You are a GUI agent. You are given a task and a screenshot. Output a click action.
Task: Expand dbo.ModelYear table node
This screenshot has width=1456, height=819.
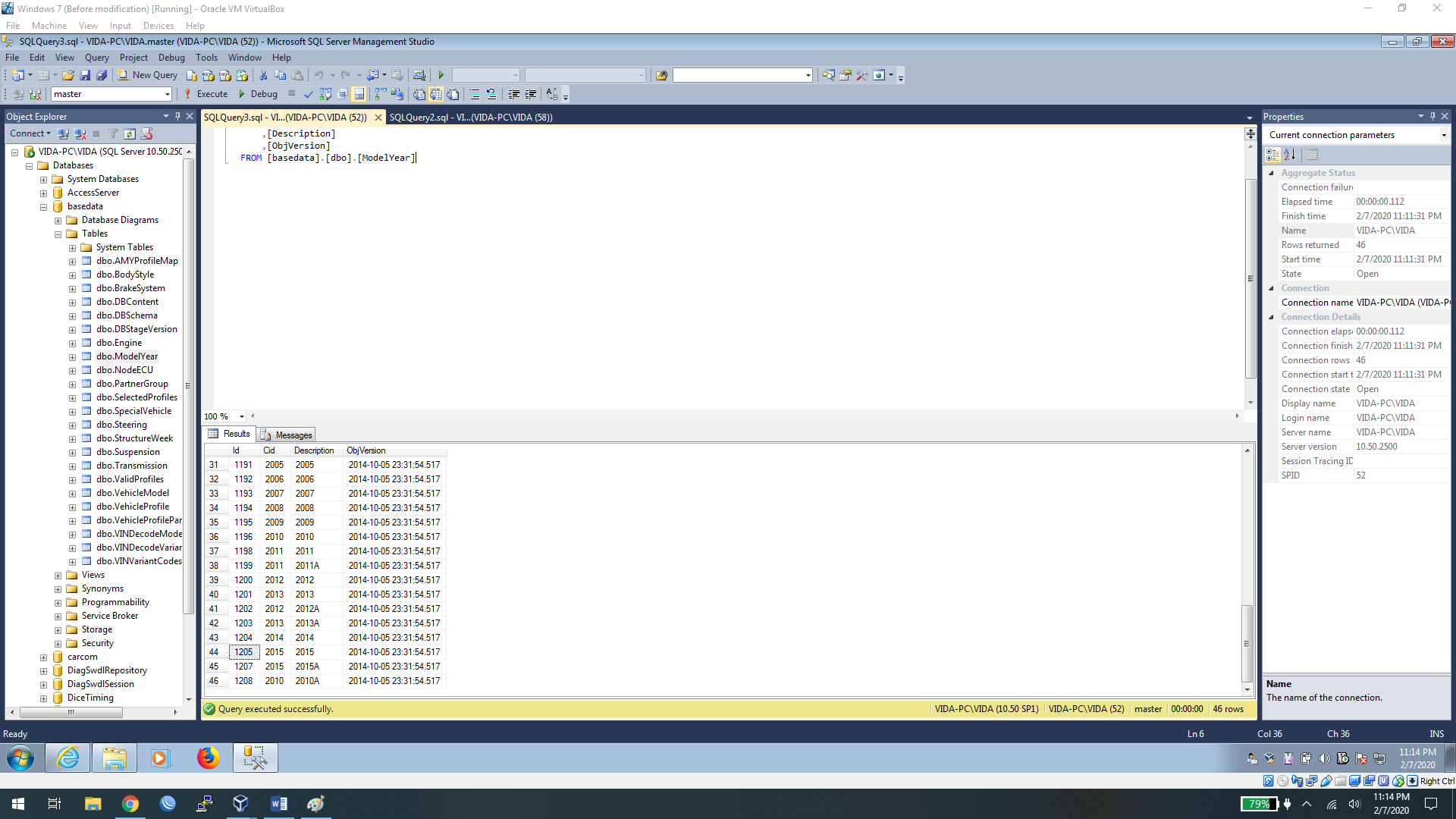(x=72, y=356)
